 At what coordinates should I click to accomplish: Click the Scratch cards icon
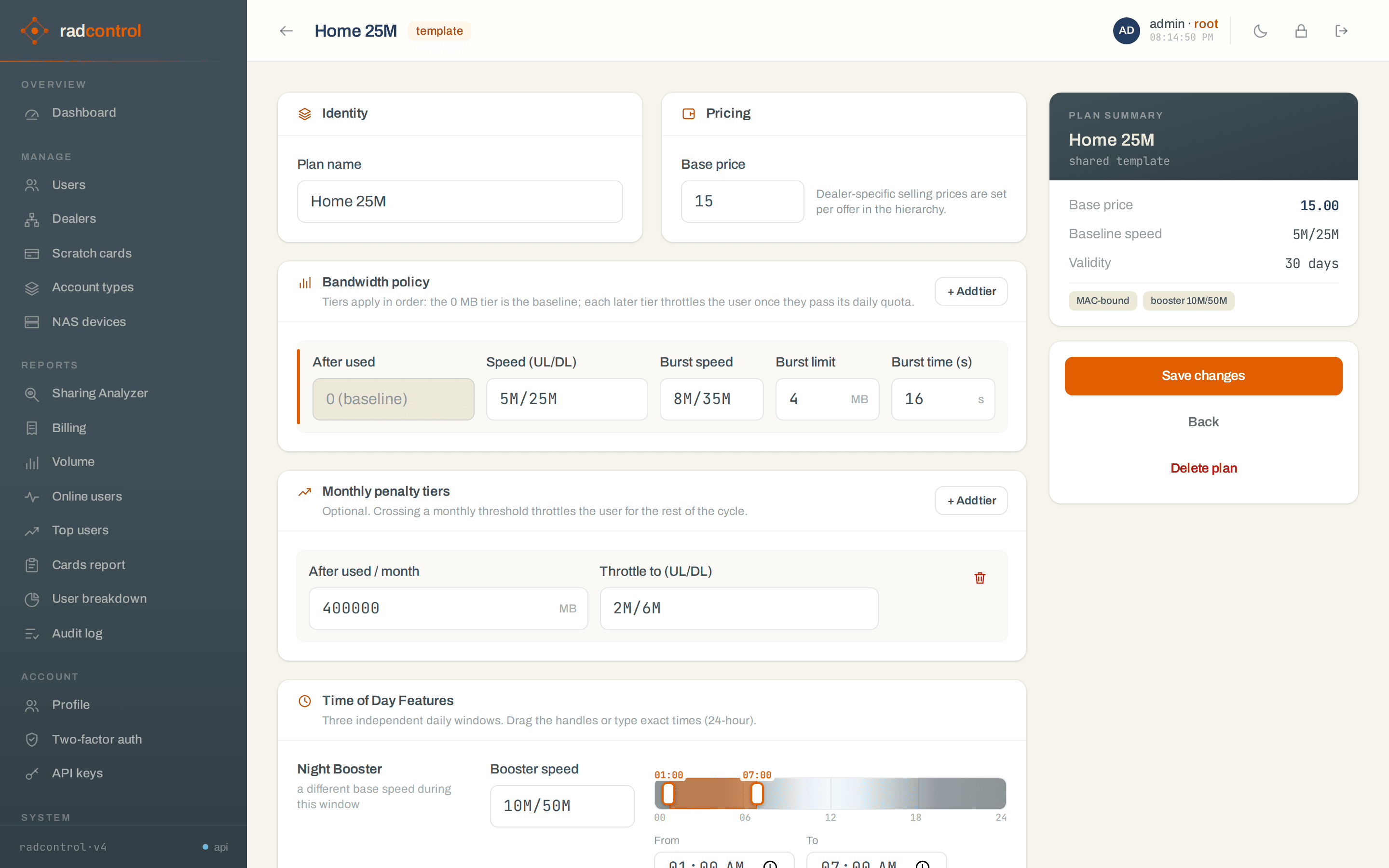[32, 254]
